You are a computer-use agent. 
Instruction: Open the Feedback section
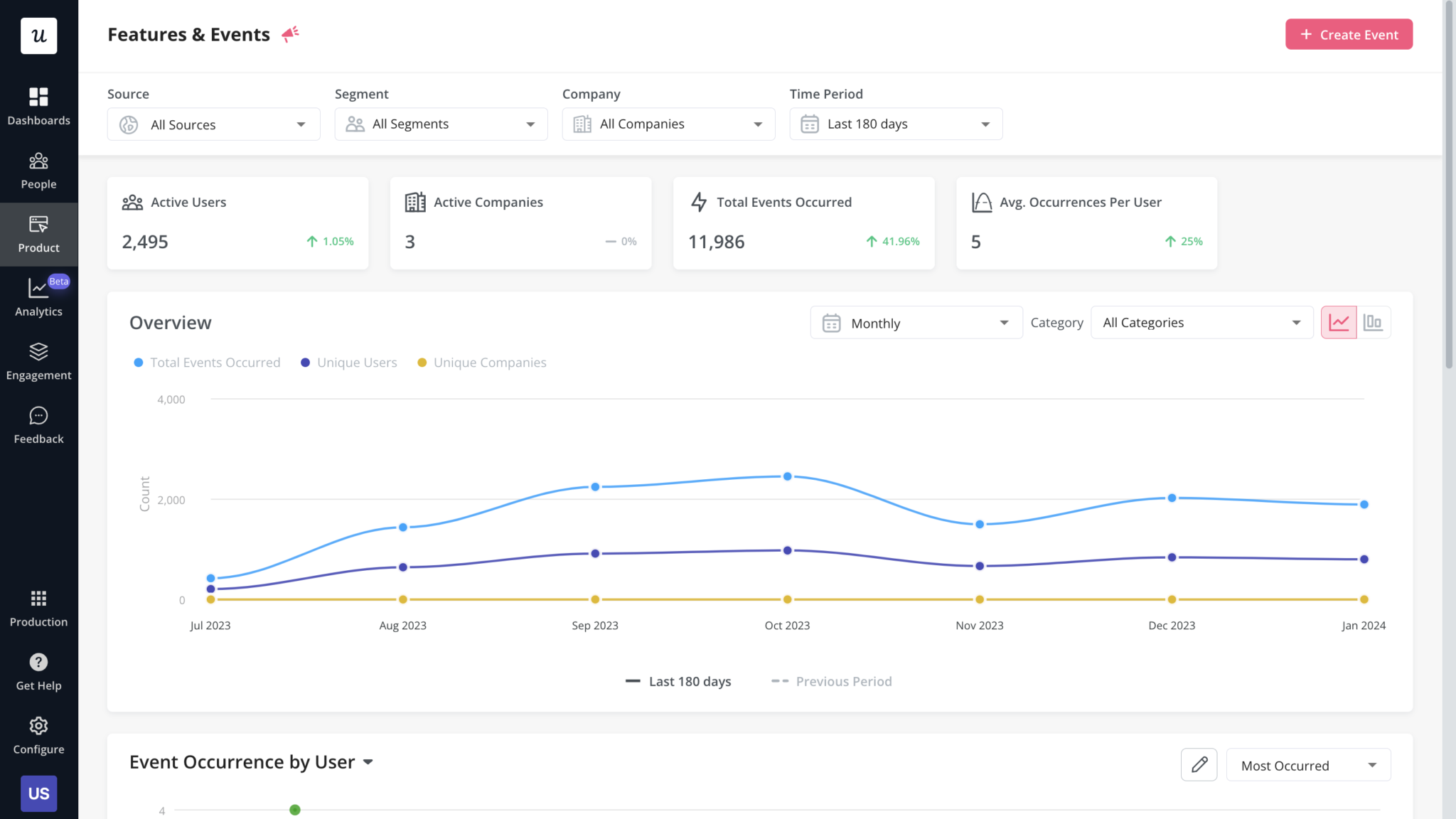(x=39, y=424)
